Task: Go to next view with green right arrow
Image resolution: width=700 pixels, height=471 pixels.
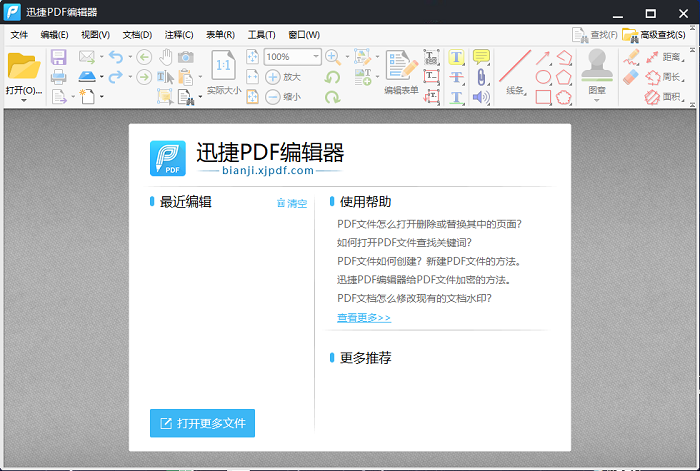Action: pyautogui.click(x=144, y=77)
